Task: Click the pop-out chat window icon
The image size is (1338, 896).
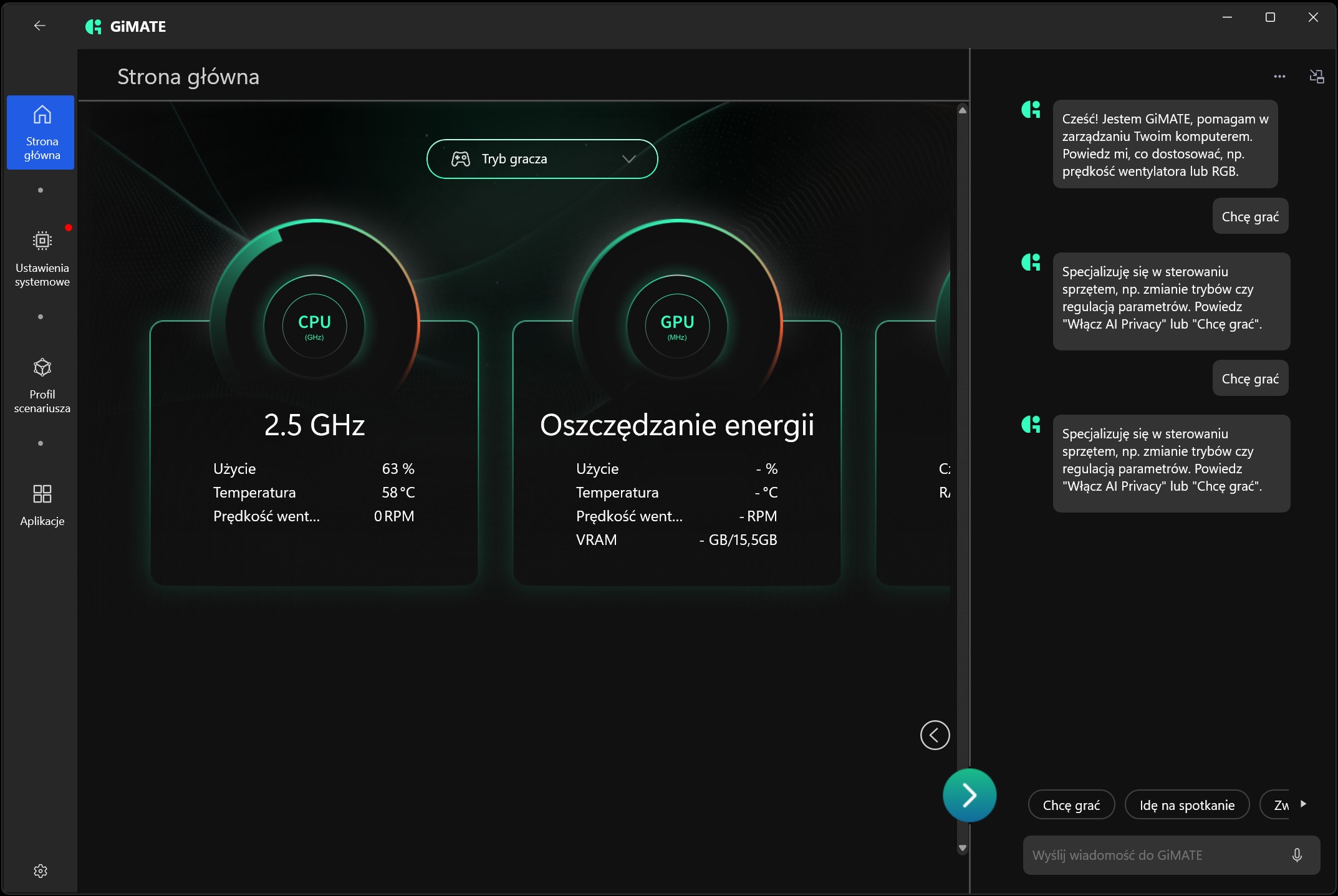Action: (x=1317, y=77)
